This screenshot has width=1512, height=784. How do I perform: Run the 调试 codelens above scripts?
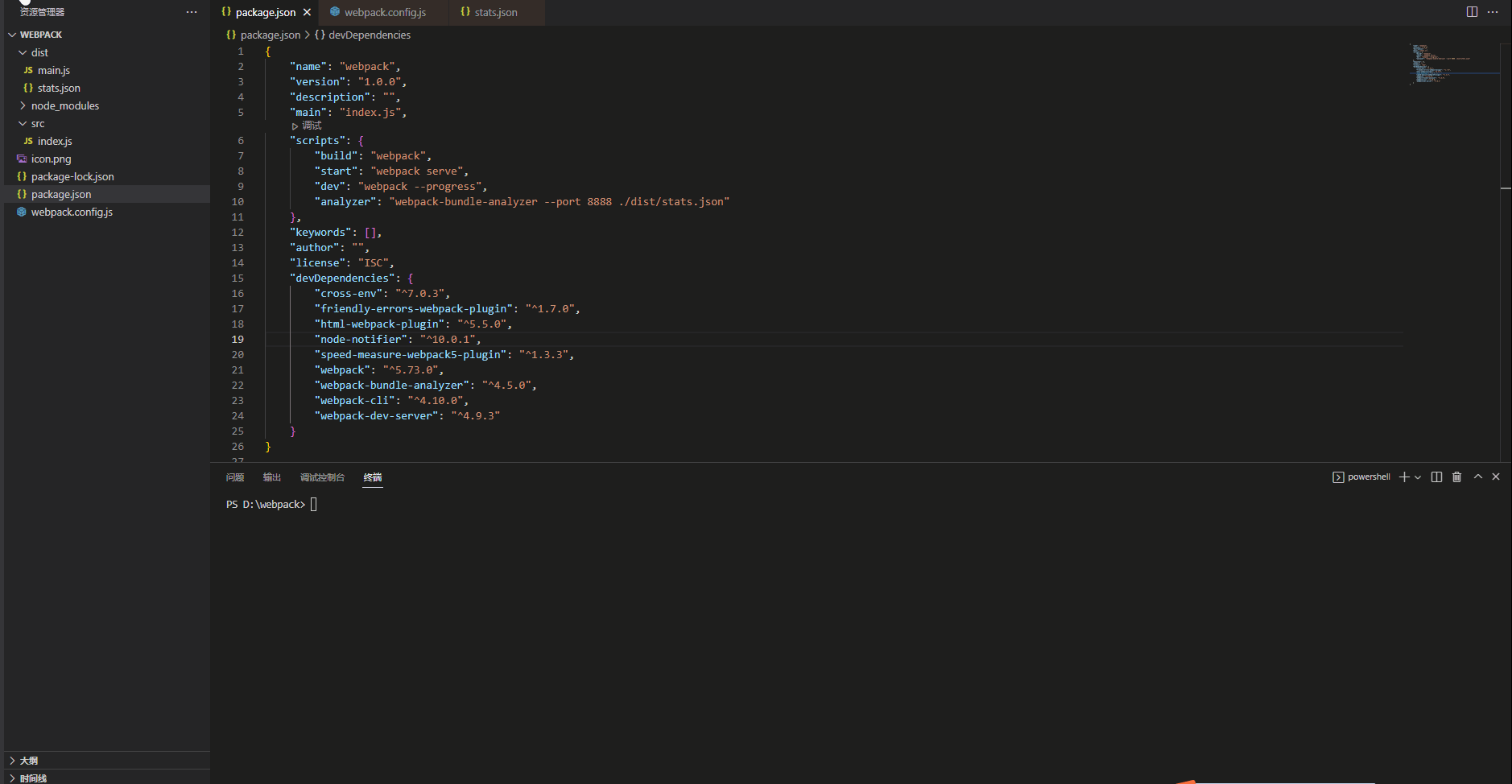point(309,126)
